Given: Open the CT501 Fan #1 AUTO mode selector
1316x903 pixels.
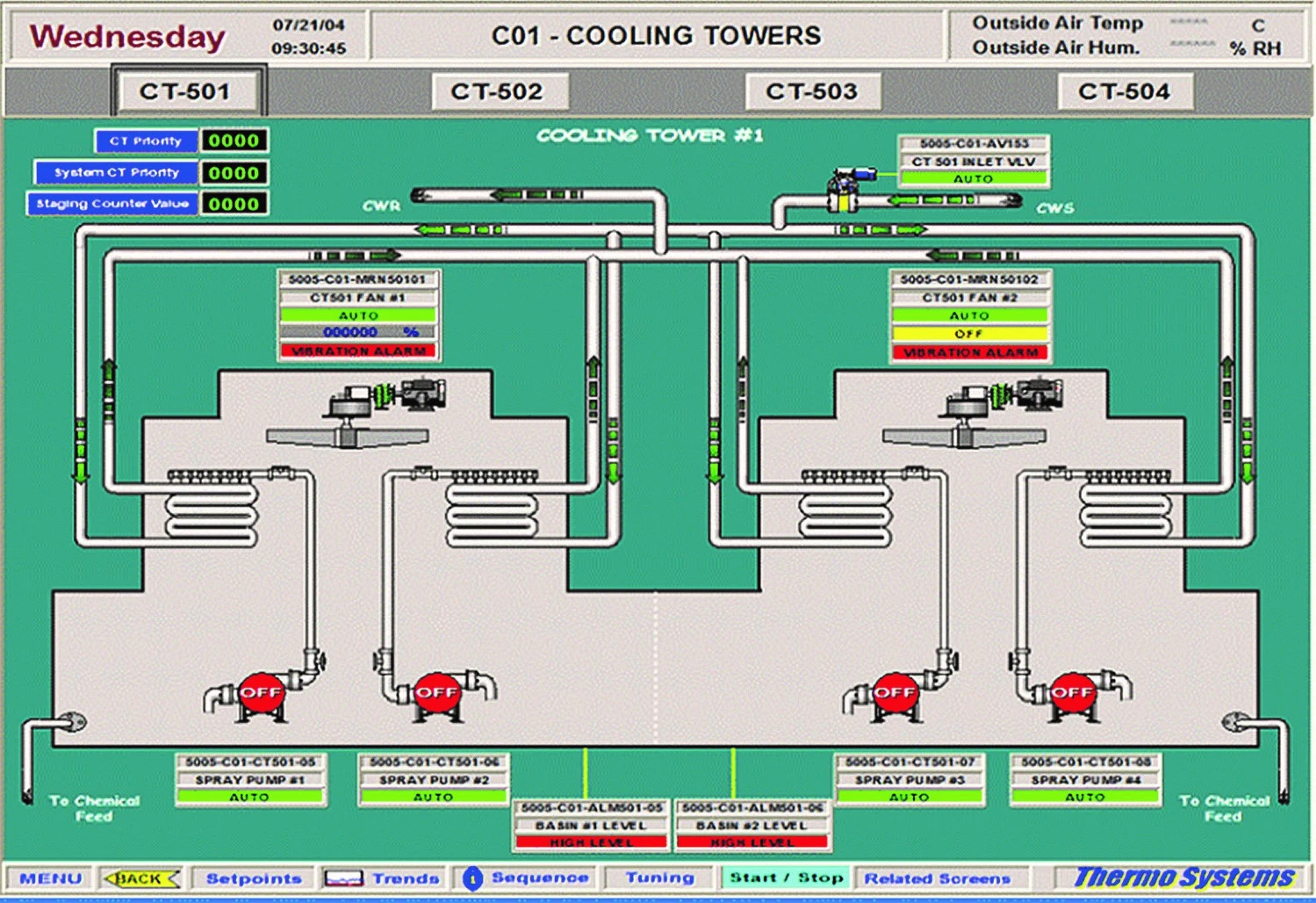Looking at the screenshot, I should pyautogui.click(x=359, y=314).
